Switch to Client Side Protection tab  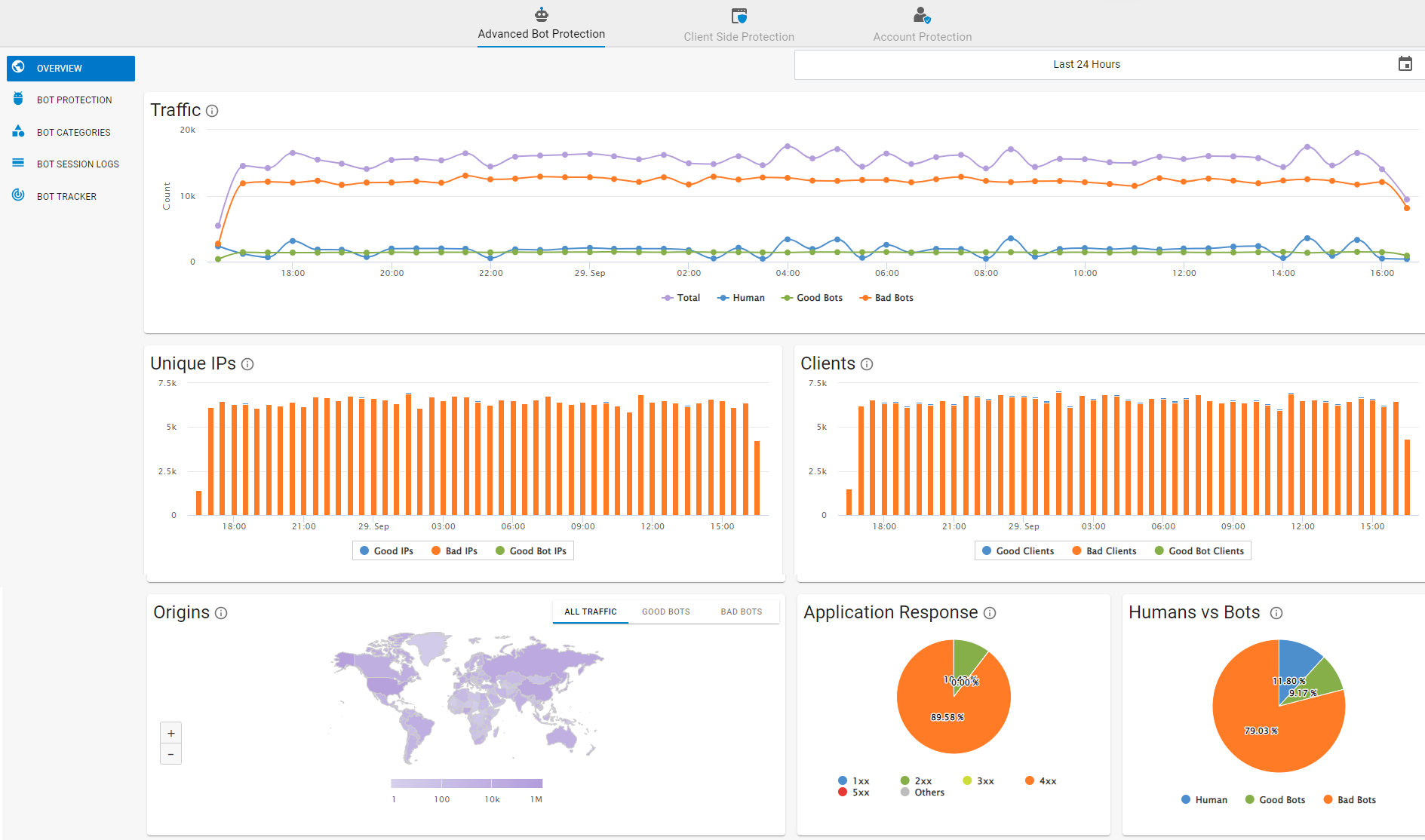click(739, 25)
